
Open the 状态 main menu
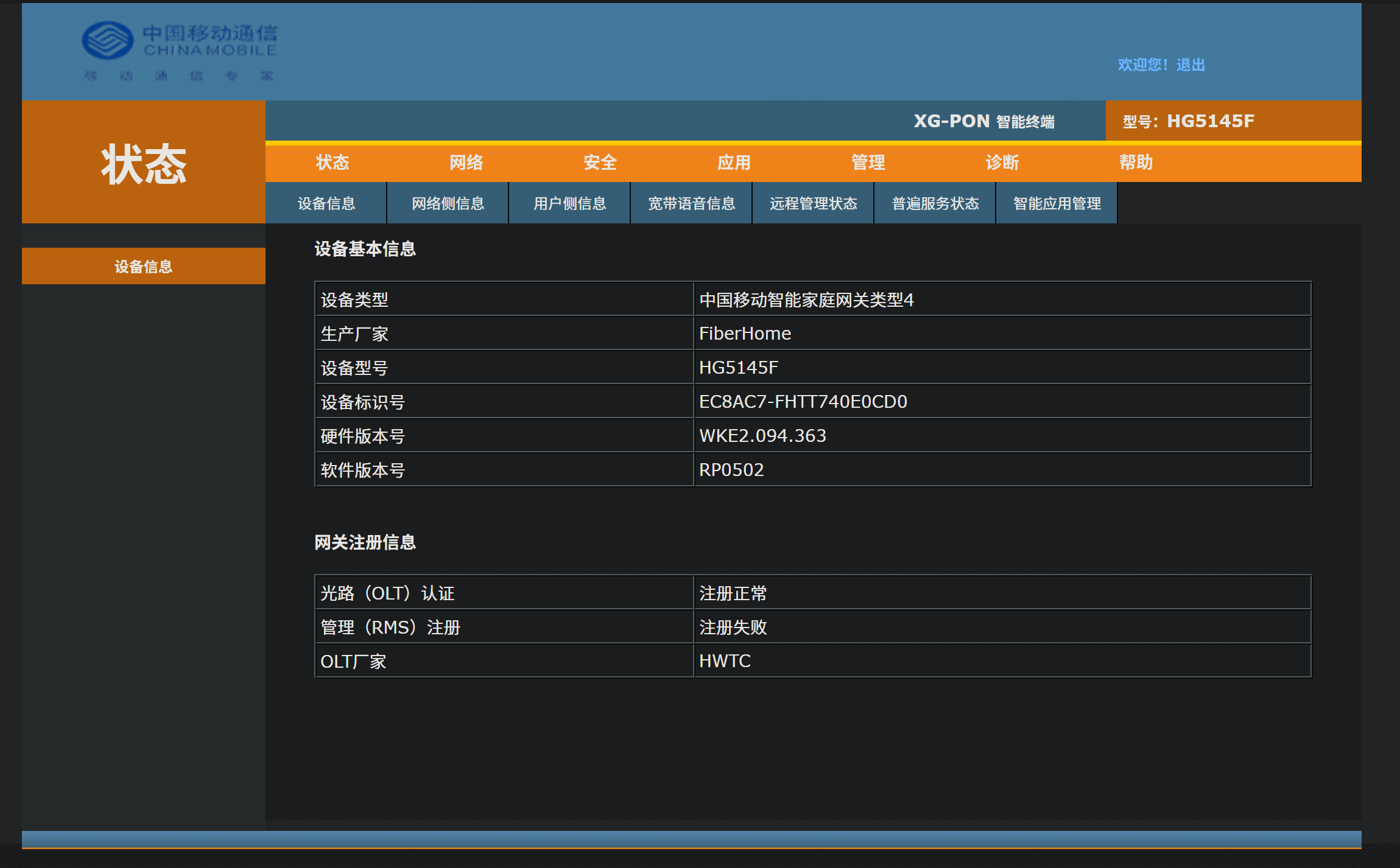332,163
